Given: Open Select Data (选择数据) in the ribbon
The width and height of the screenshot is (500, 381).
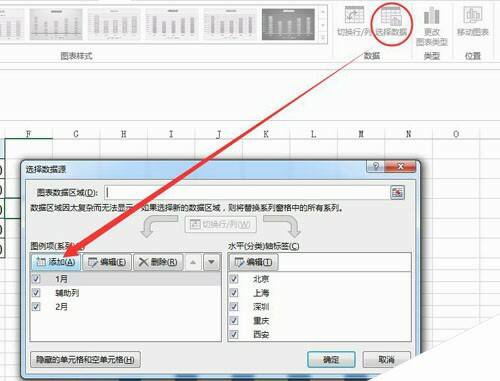Looking at the screenshot, I should [391, 22].
